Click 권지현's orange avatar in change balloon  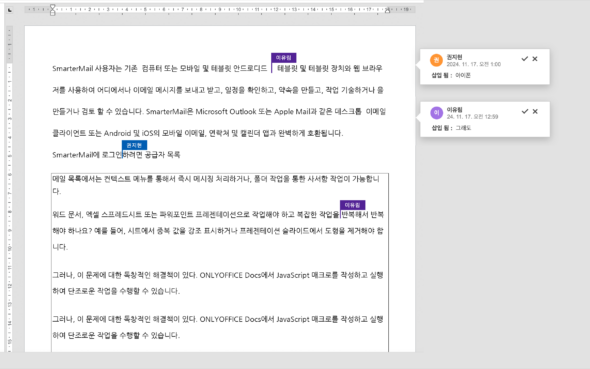[x=436, y=60]
